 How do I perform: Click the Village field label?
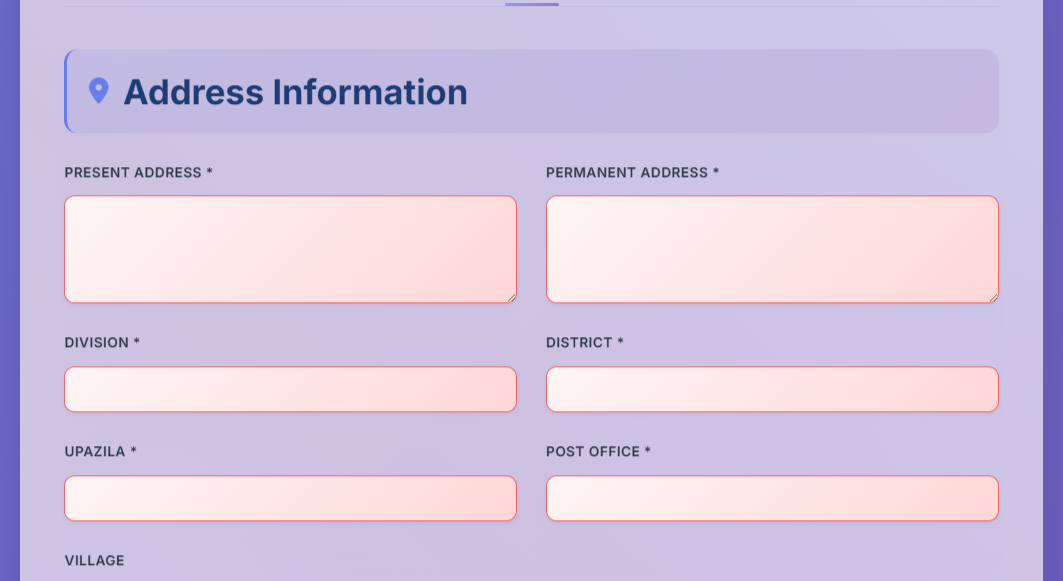click(94, 561)
